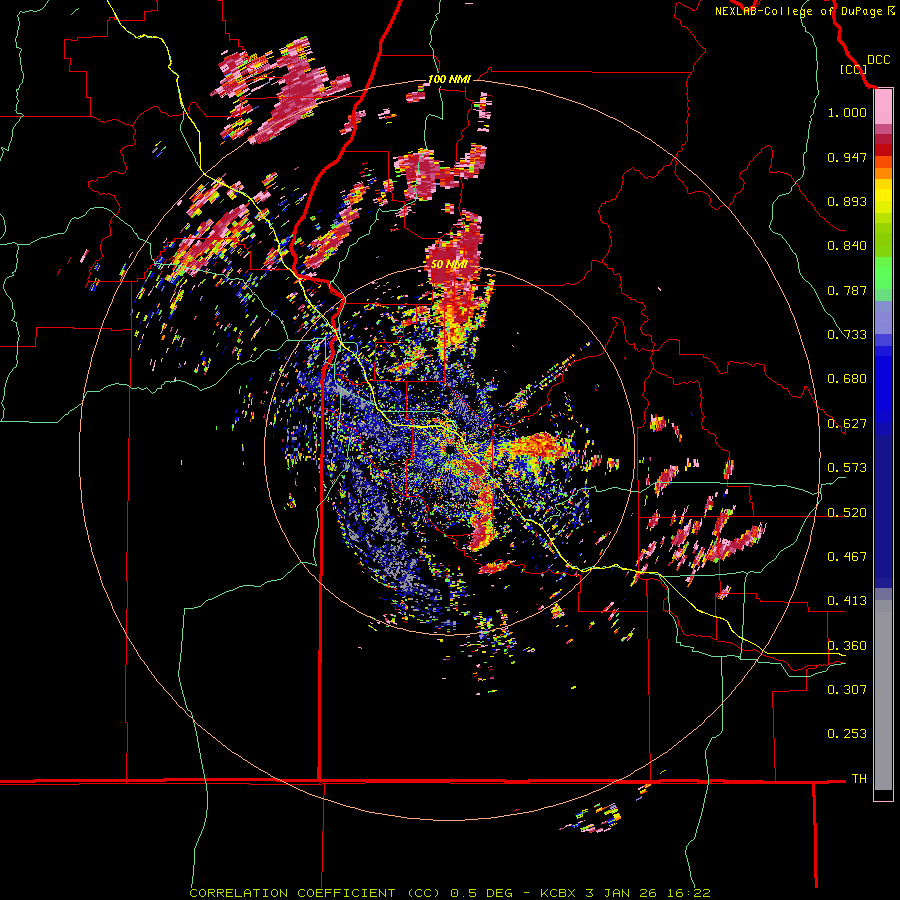The height and width of the screenshot is (900, 900).
Task: Click the 0.787 legend value
Action: click(847, 290)
